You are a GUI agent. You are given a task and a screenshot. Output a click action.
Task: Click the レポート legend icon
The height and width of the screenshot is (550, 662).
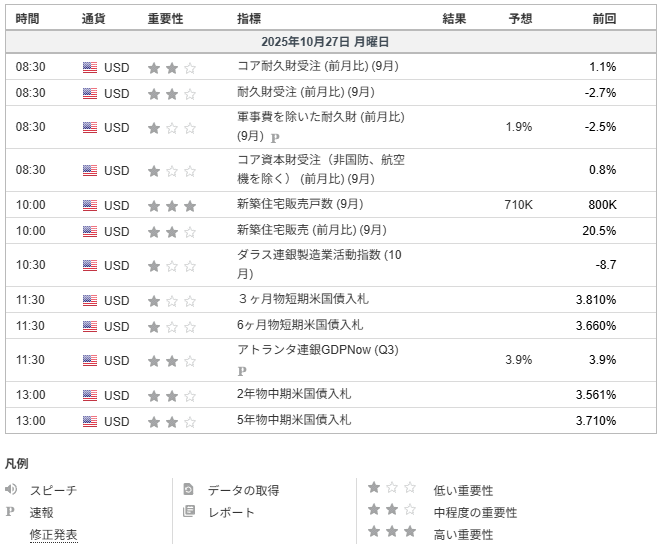pos(188,512)
